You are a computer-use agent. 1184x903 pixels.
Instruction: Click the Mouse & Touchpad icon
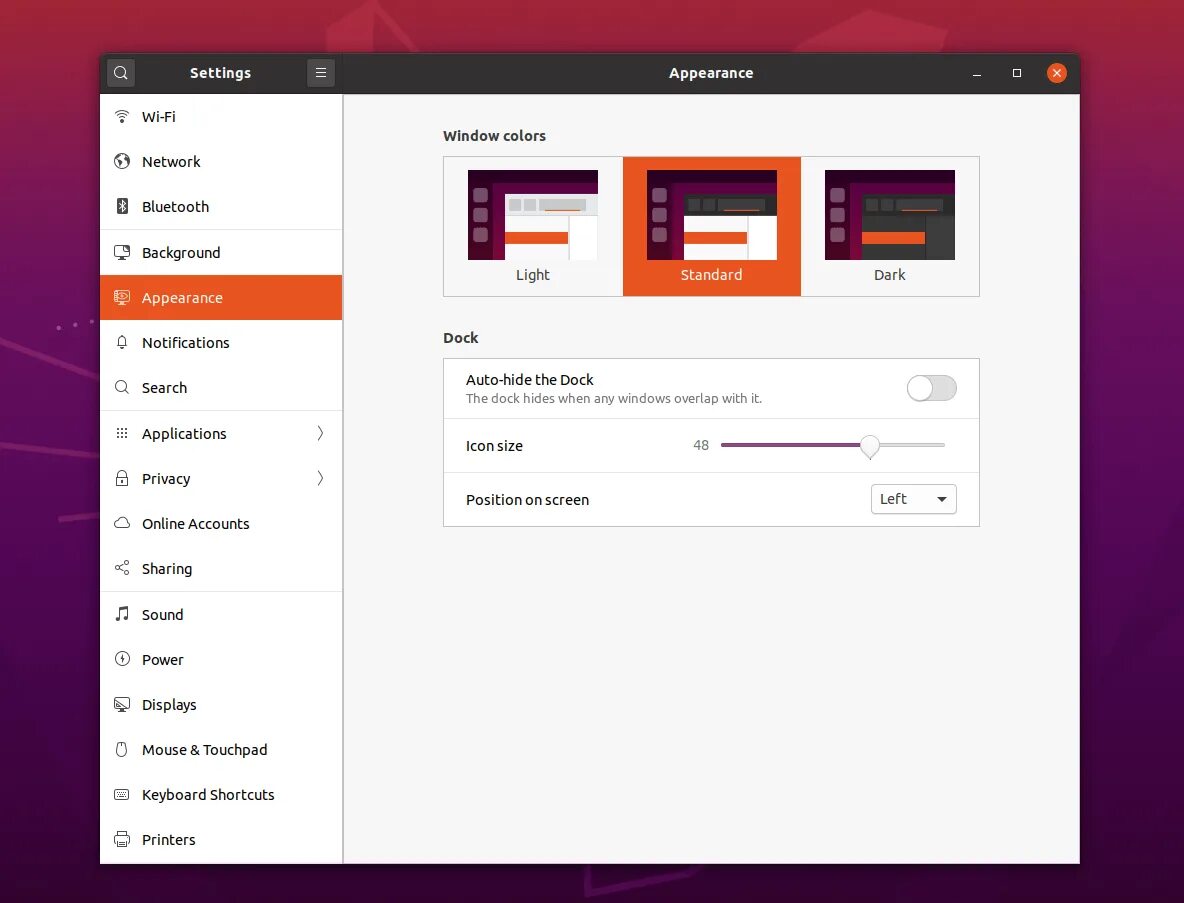point(122,749)
